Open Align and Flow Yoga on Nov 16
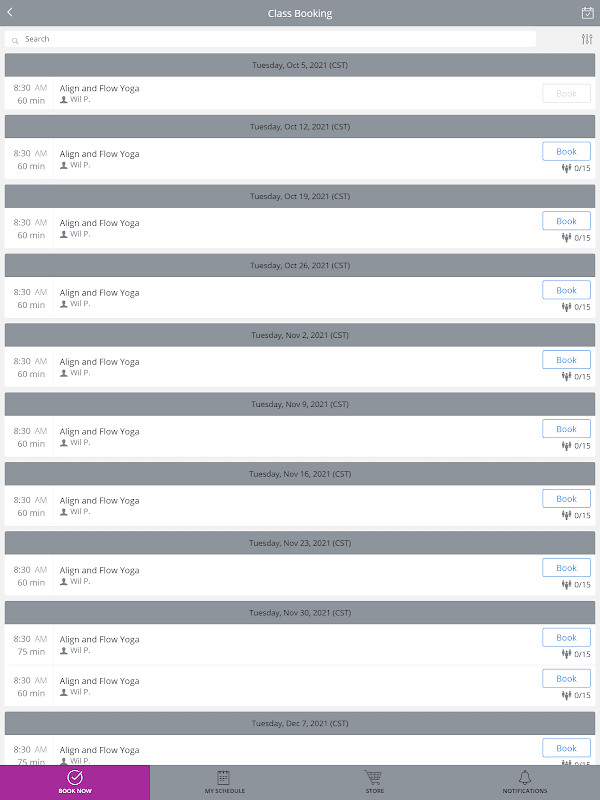Screen dimensions: 600x800 pyautogui.click(x=100, y=501)
